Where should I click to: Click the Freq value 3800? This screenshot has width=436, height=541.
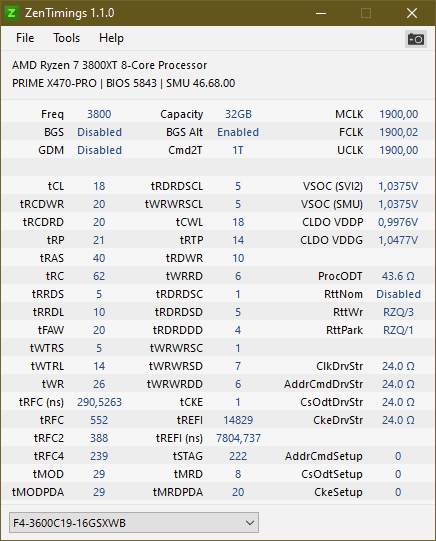click(99, 114)
